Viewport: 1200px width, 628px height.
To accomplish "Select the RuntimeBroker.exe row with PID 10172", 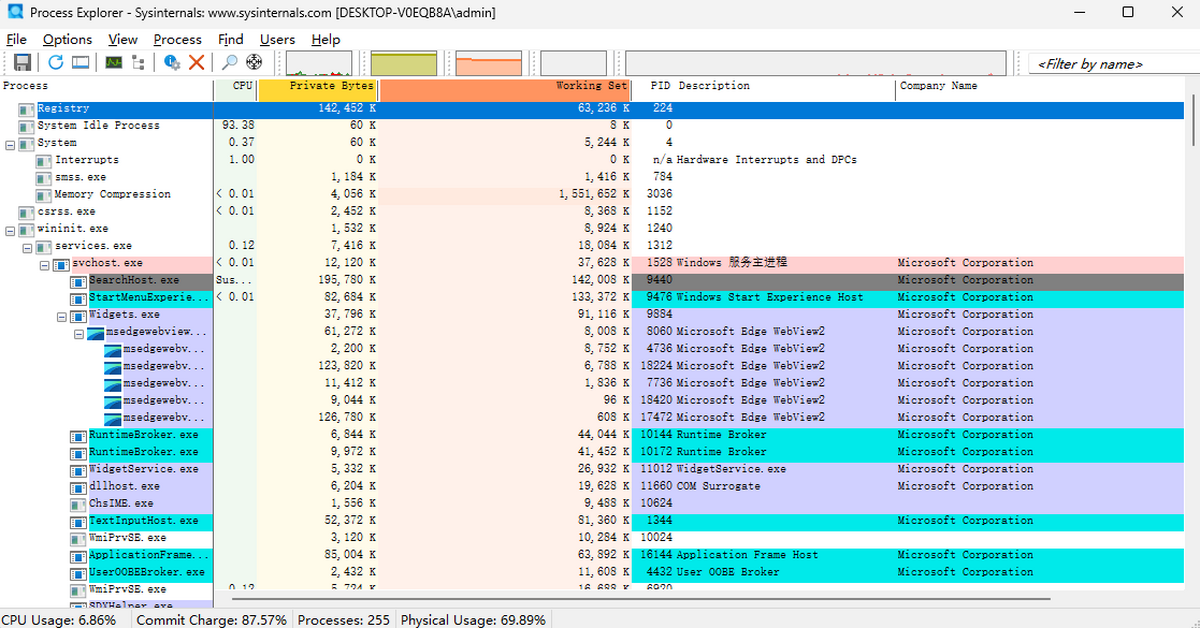I will tap(592, 452).
